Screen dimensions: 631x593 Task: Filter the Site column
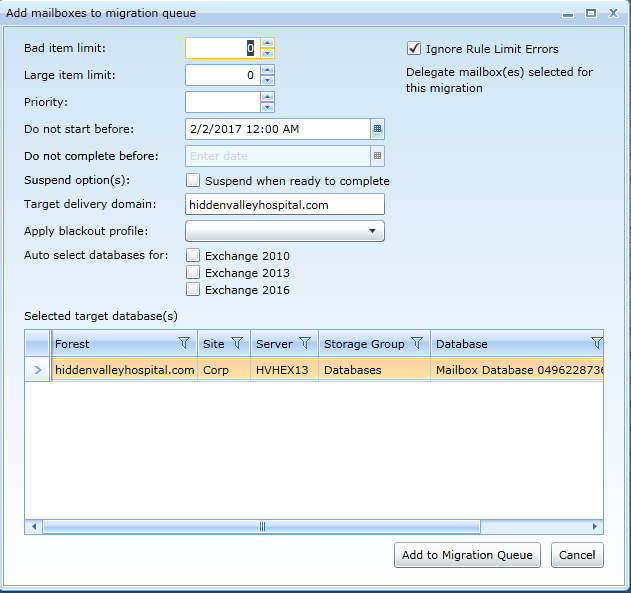237,343
